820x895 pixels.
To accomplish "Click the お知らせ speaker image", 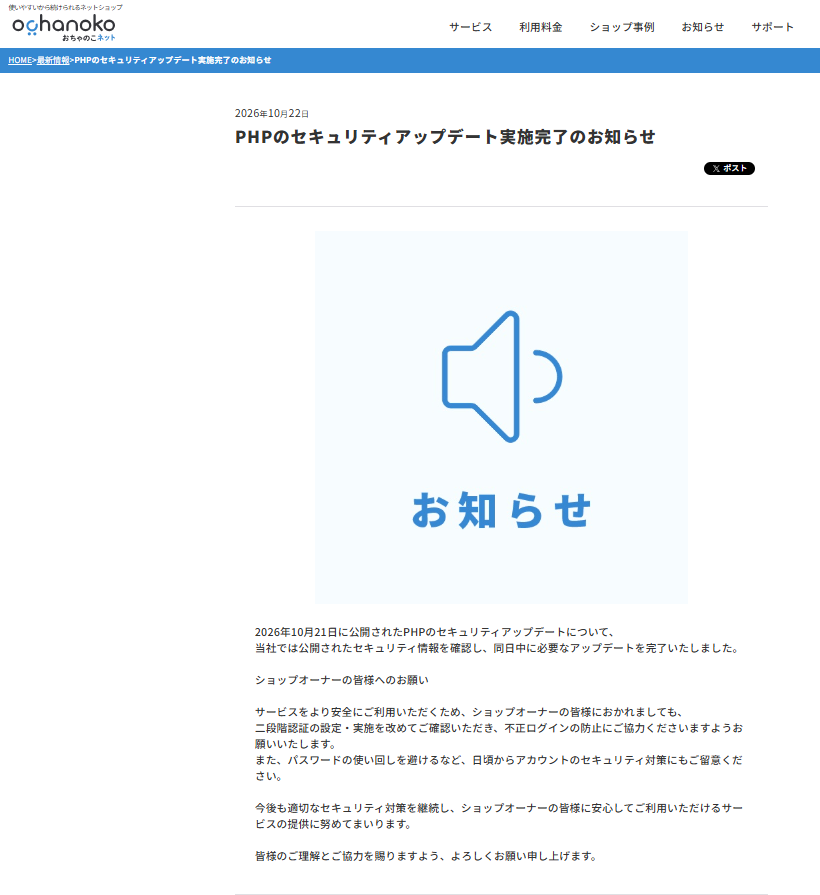I will pyautogui.click(x=501, y=417).
